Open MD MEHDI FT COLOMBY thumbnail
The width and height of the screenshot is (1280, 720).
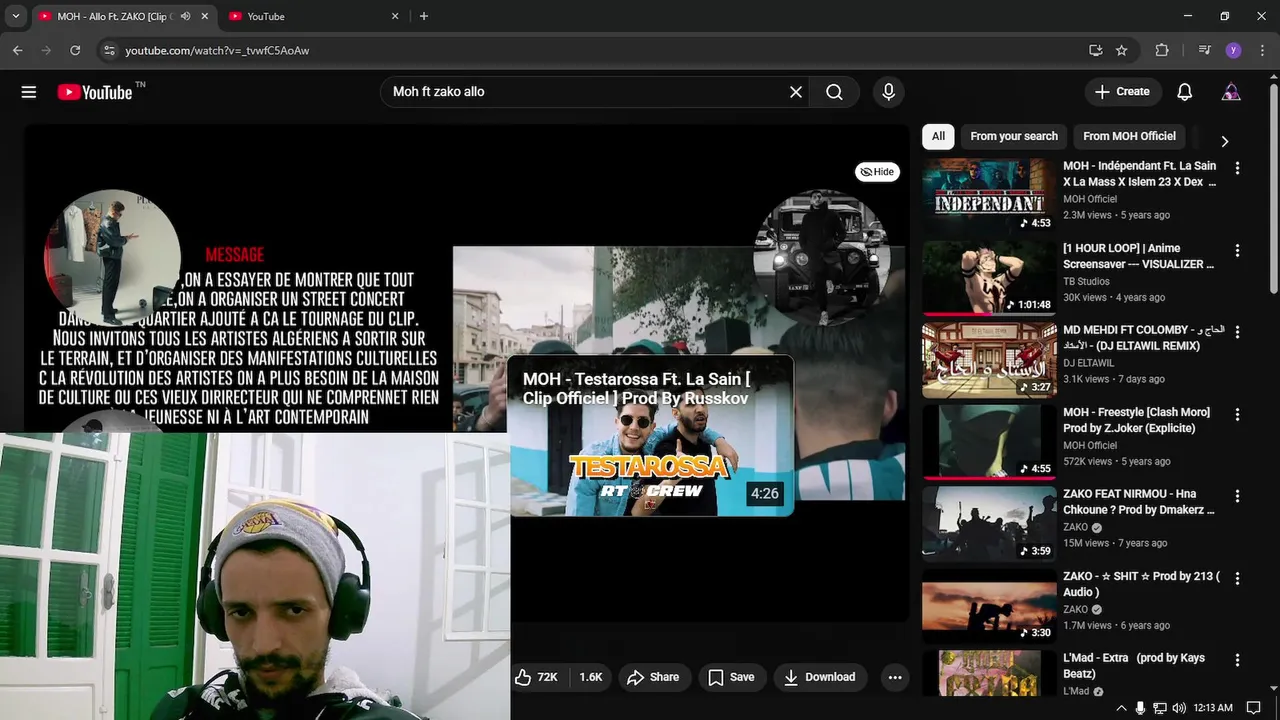click(989, 360)
